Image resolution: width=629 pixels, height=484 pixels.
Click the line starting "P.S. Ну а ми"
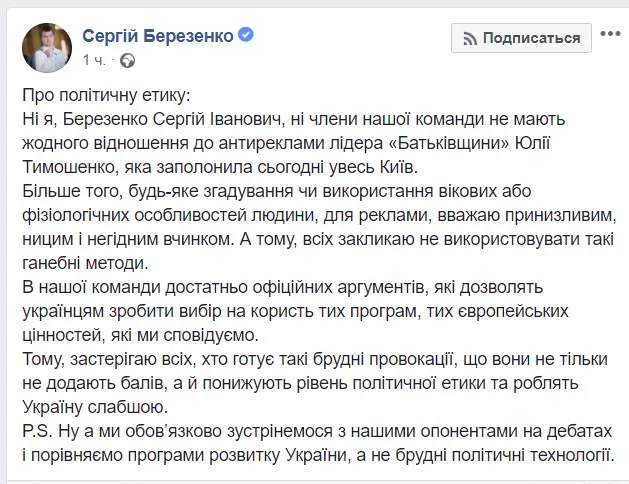pos(300,430)
